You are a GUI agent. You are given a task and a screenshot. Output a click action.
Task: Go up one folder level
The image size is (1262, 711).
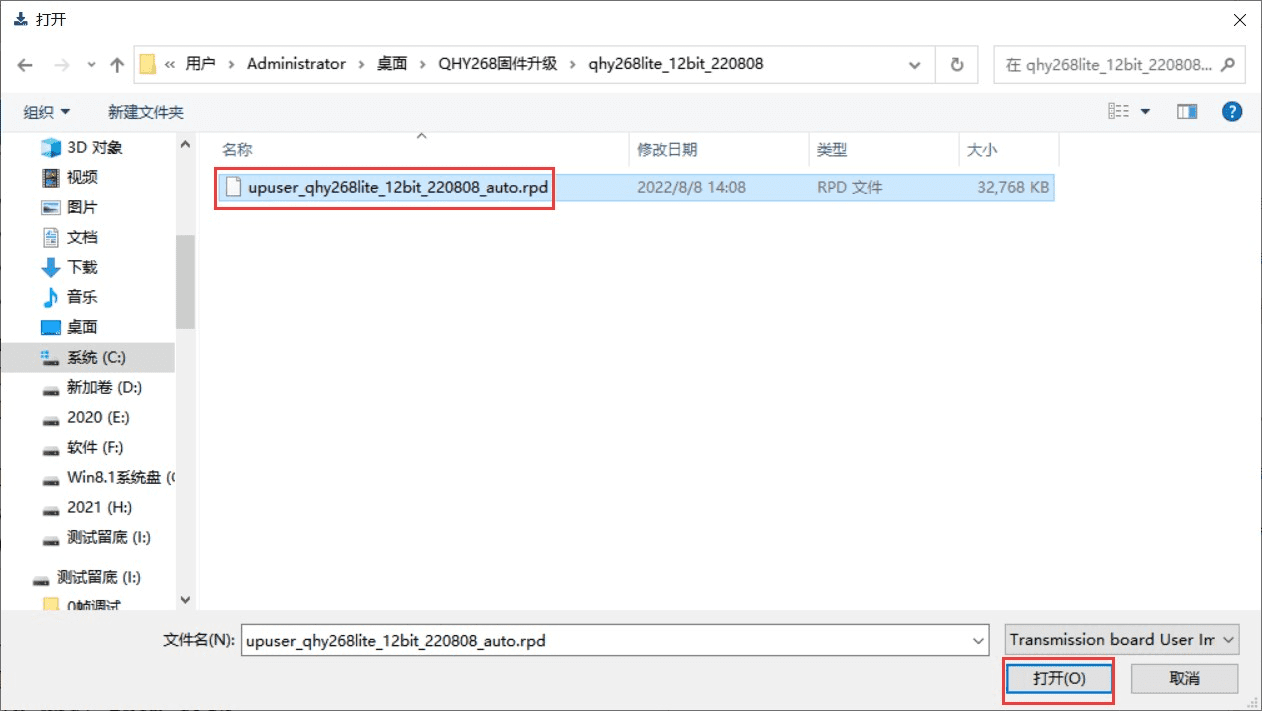pyautogui.click(x=116, y=64)
